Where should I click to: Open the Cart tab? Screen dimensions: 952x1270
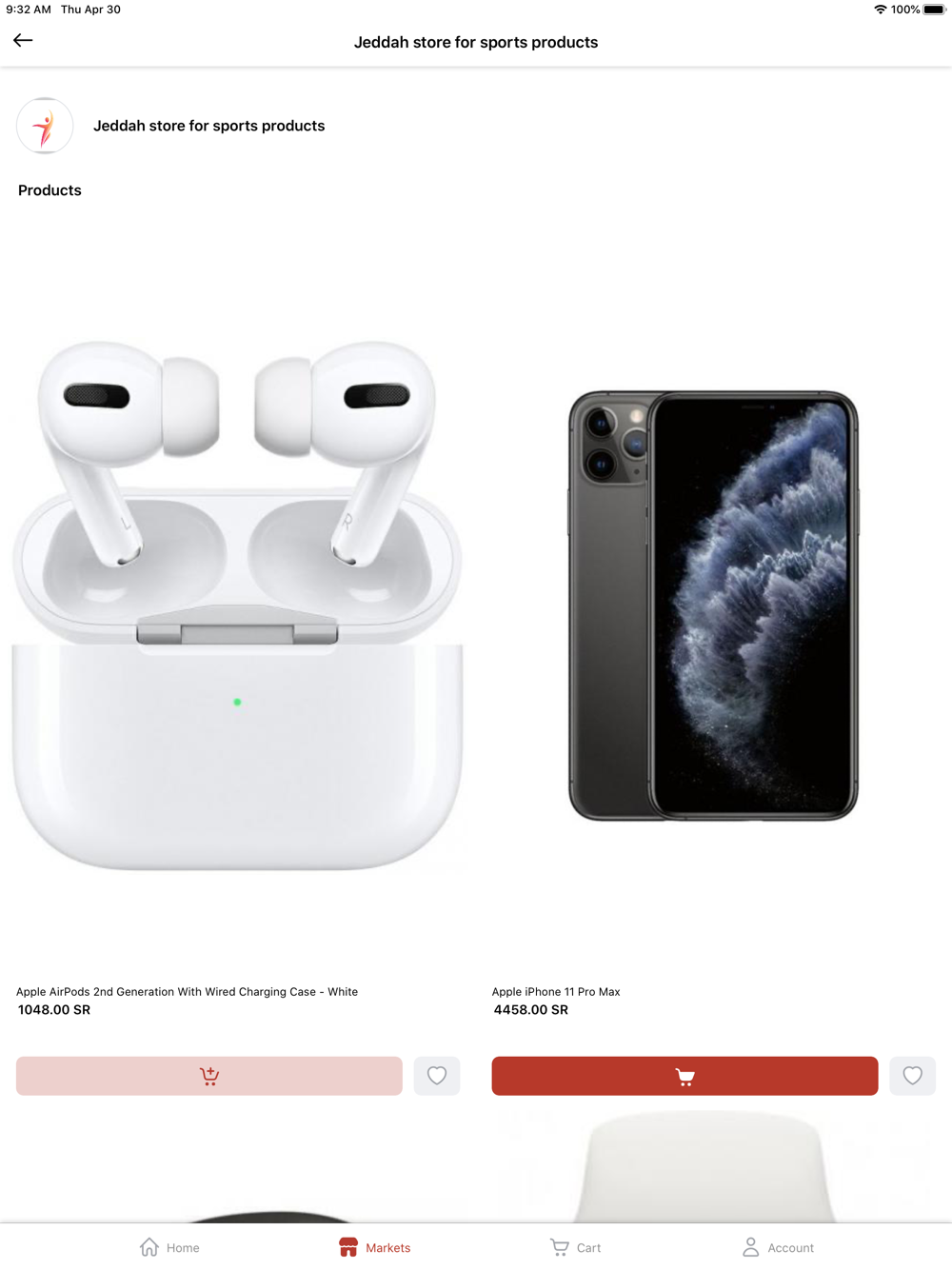pos(576,1247)
